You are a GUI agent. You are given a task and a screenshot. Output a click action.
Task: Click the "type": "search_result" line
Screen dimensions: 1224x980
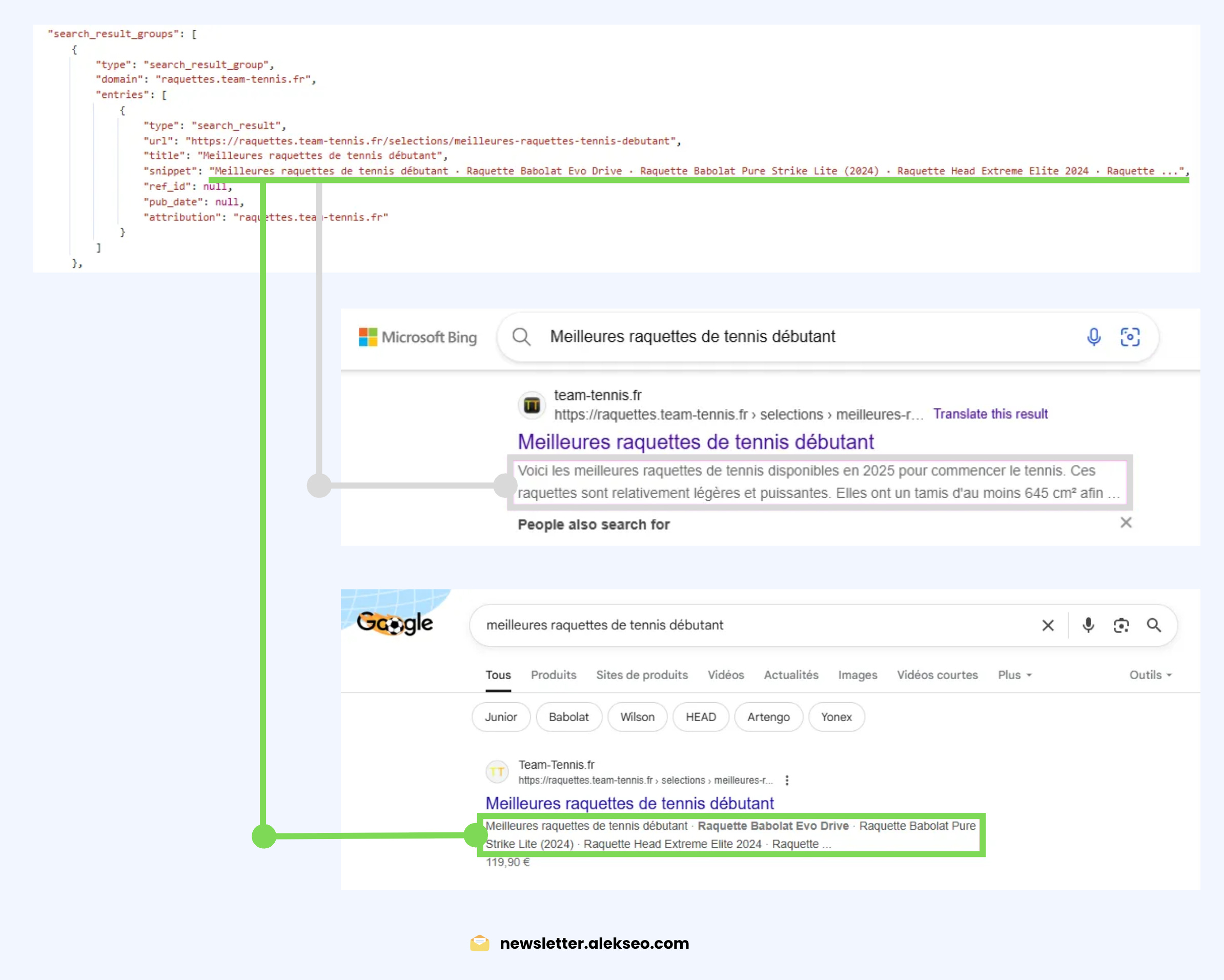click(x=215, y=126)
